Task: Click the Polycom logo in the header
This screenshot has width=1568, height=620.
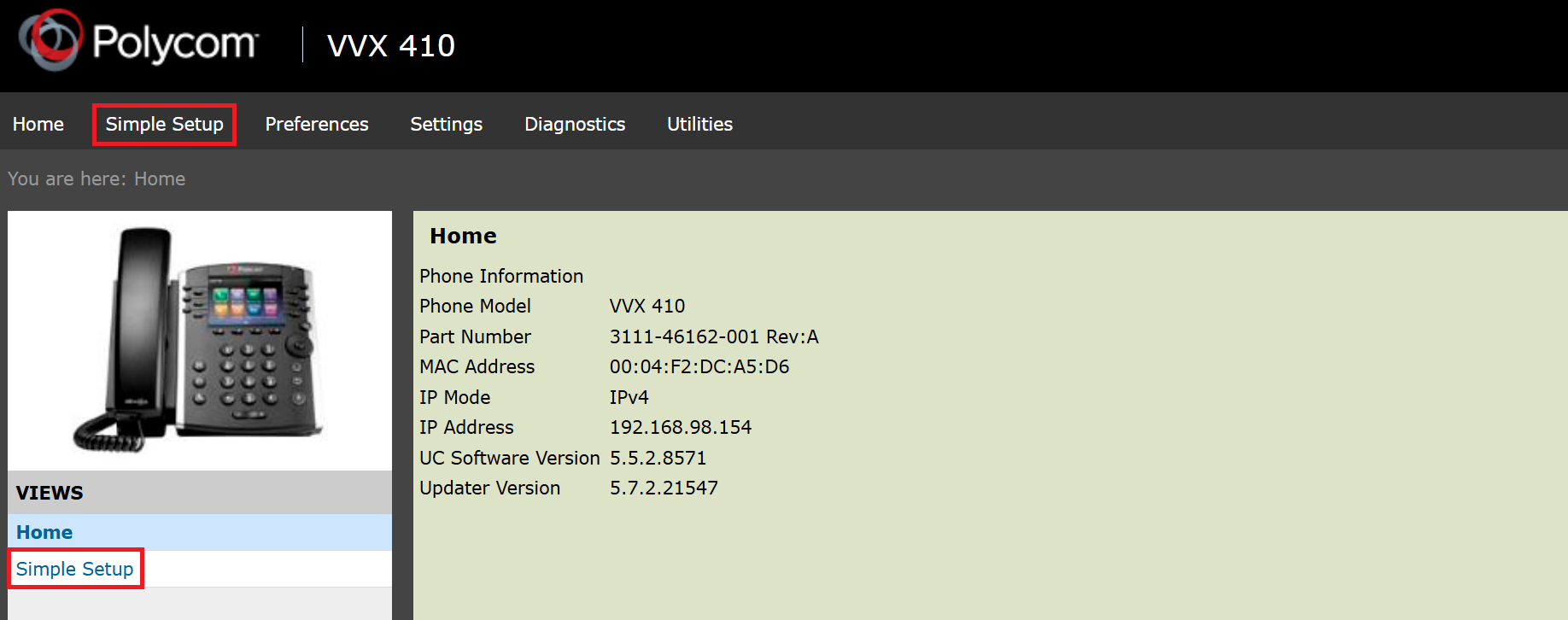Action: [138, 40]
